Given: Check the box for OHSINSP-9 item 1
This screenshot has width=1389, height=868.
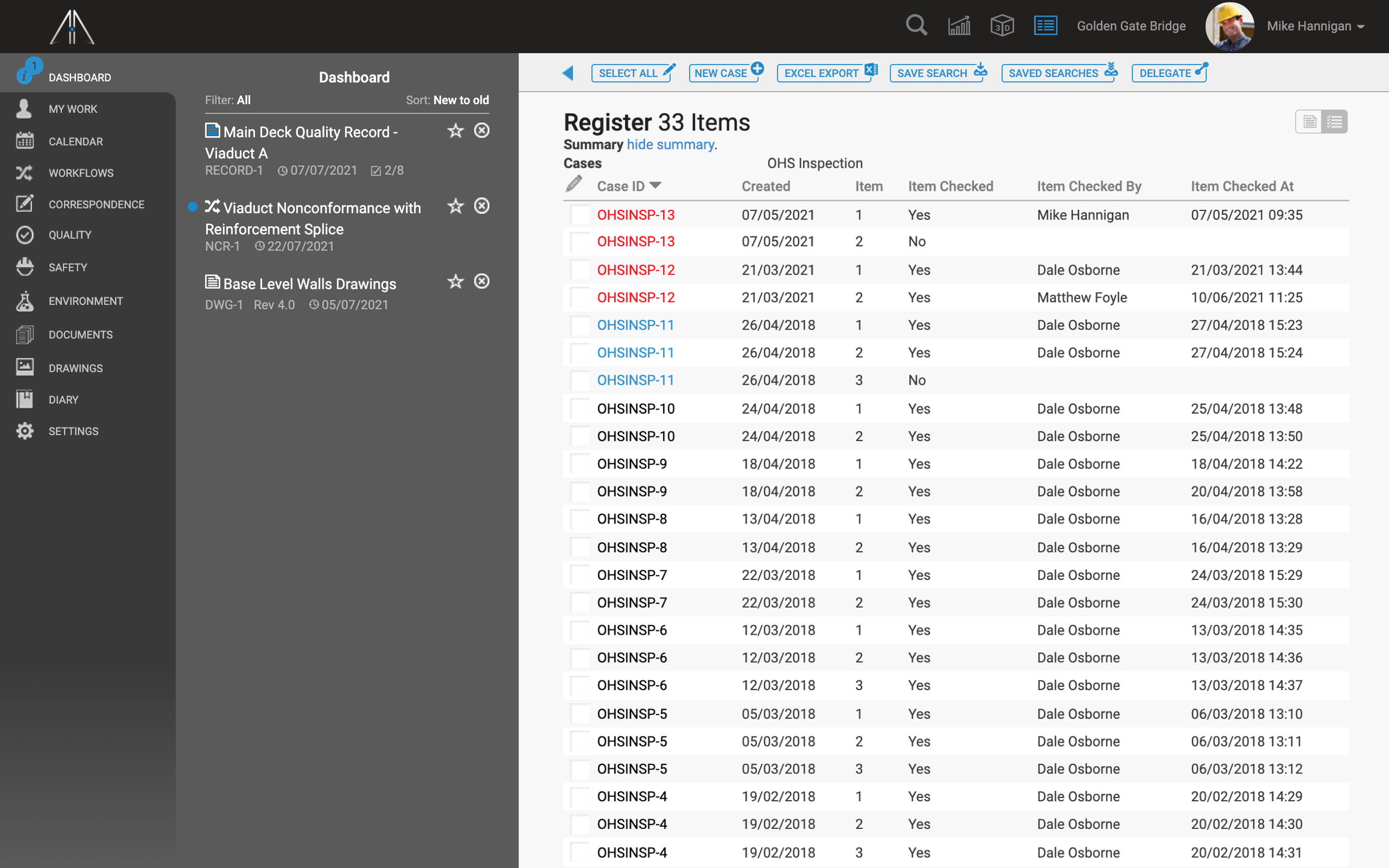Looking at the screenshot, I should [x=580, y=464].
